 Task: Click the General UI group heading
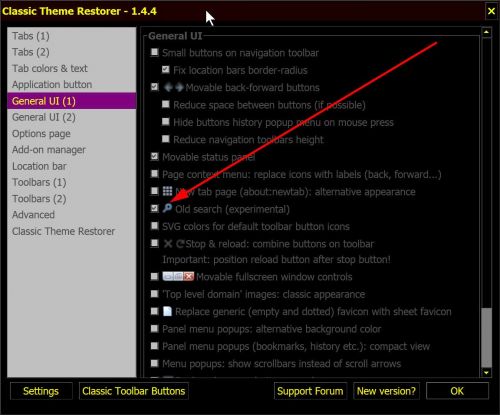click(x=175, y=36)
